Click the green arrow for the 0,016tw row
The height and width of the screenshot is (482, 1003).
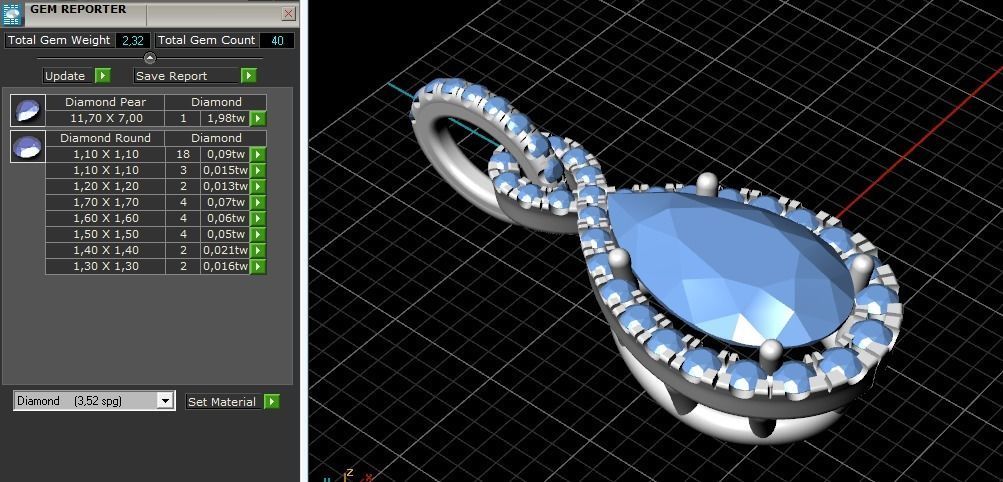pyautogui.click(x=258, y=266)
